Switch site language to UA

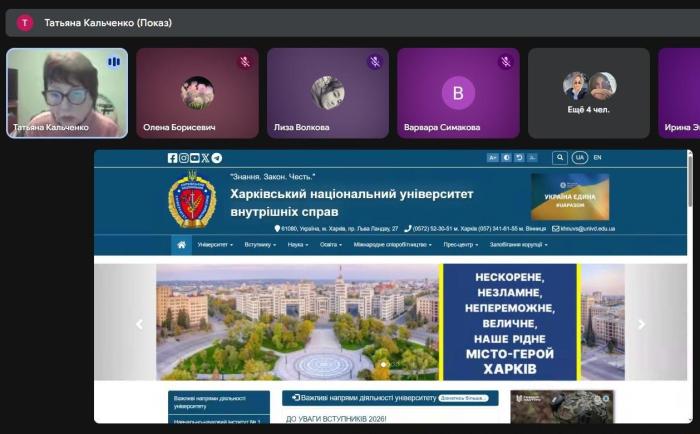pos(579,158)
